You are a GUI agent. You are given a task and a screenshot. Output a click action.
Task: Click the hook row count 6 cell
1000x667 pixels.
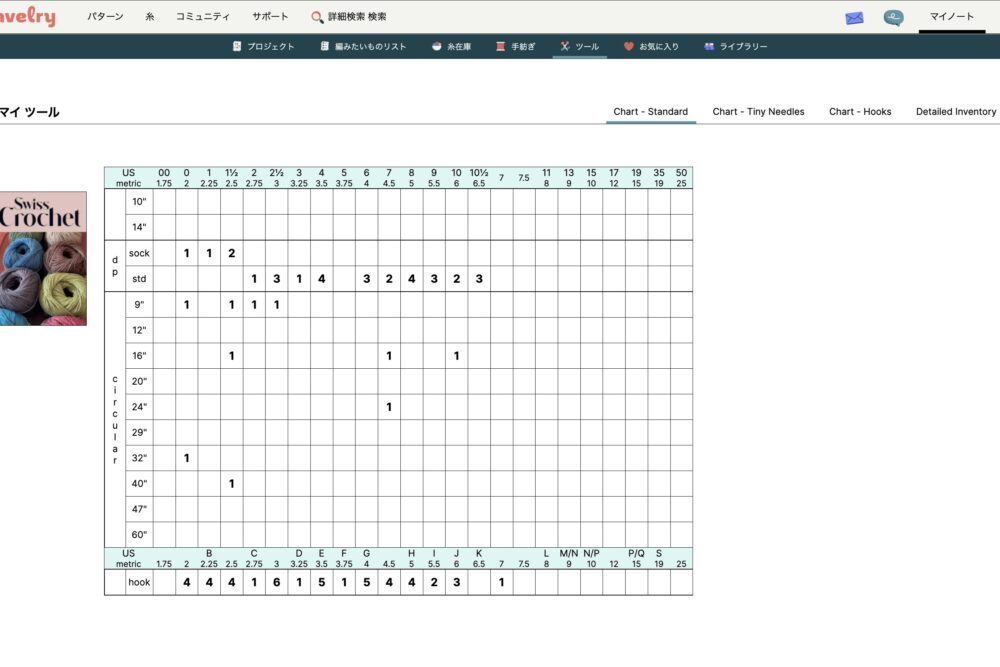pyautogui.click(x=276, y=582)
